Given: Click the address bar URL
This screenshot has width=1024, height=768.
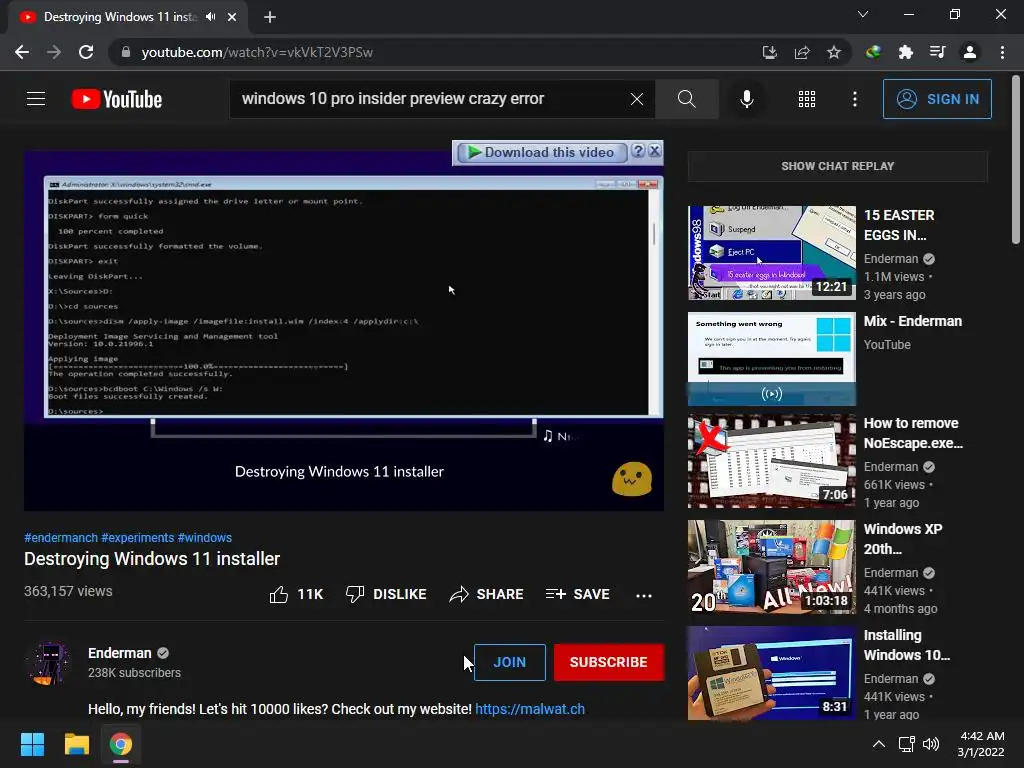Looking at the screenshot, I should point(257,52).
